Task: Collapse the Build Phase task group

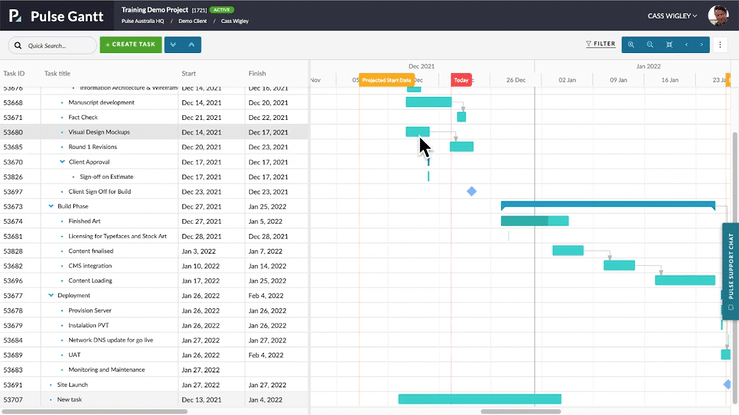Action: [x=51, y=206]
